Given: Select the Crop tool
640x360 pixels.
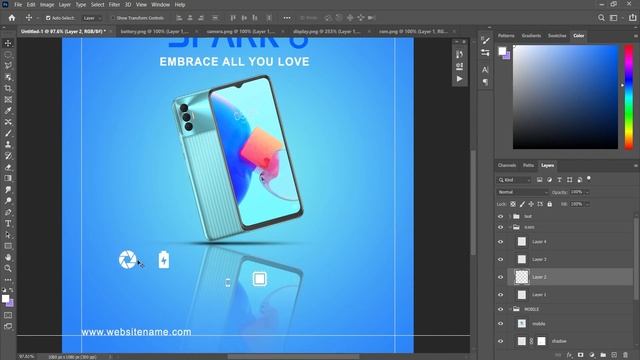Looking at the screenshot, I should (8, 88).
